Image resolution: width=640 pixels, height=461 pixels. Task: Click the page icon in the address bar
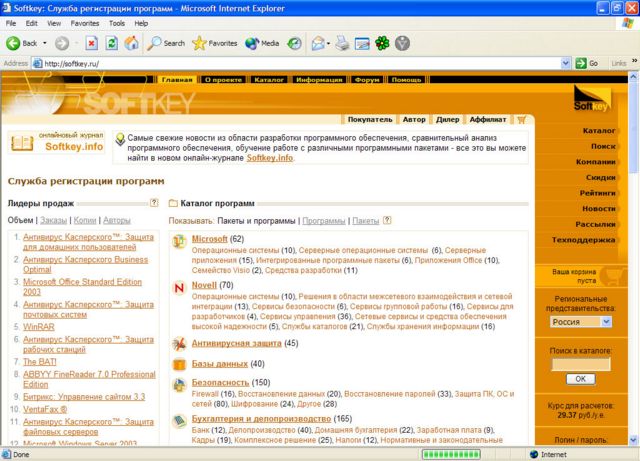[x=38, y=63]
